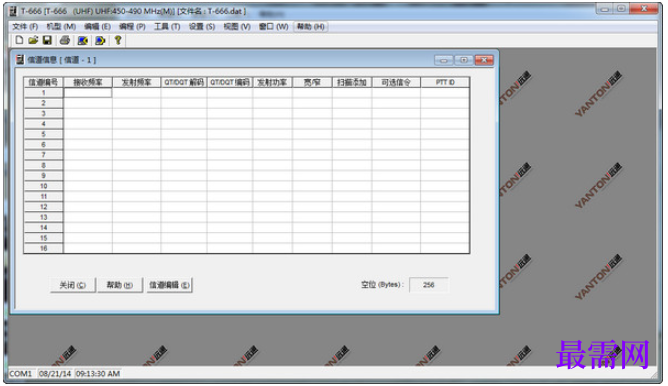Click the 空位 (Bytes) label
Viewport: 668px width, 386px height.
point(382,285)
